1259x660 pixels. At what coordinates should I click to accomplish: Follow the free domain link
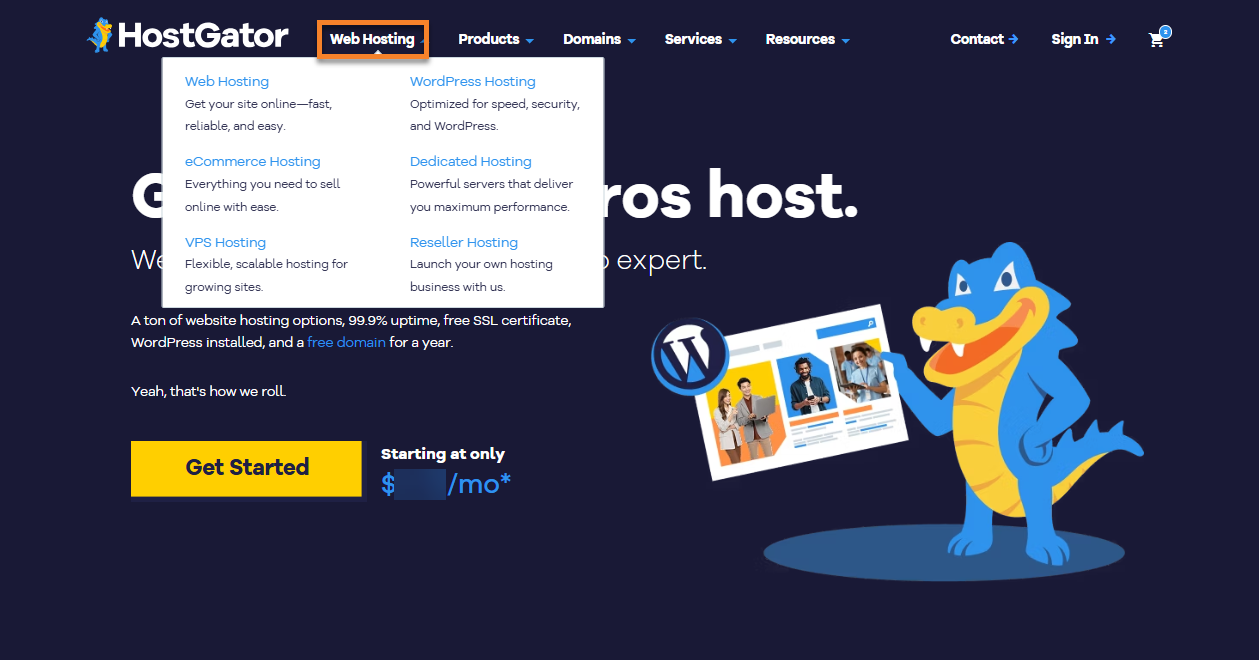point(346,343)
